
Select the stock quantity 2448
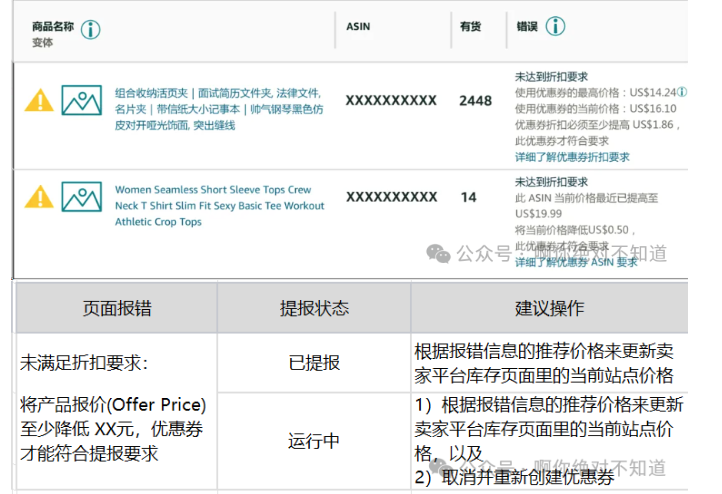(x=475, y=101)
